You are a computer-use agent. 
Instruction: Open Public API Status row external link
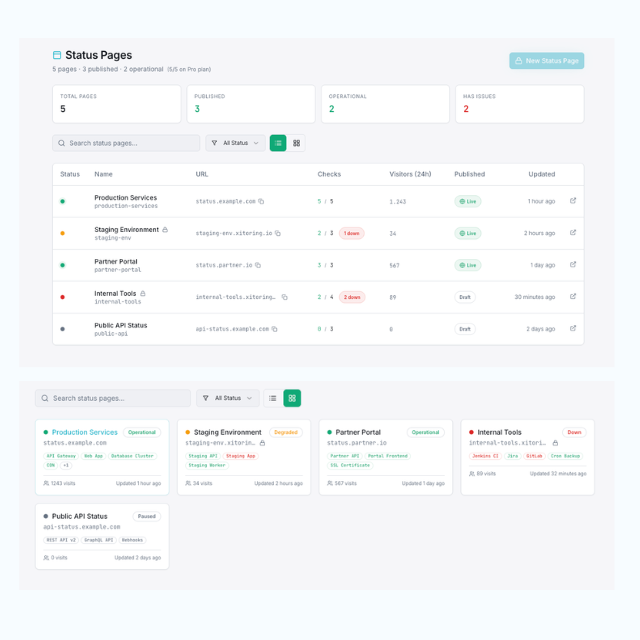click(x=573, y=328)
